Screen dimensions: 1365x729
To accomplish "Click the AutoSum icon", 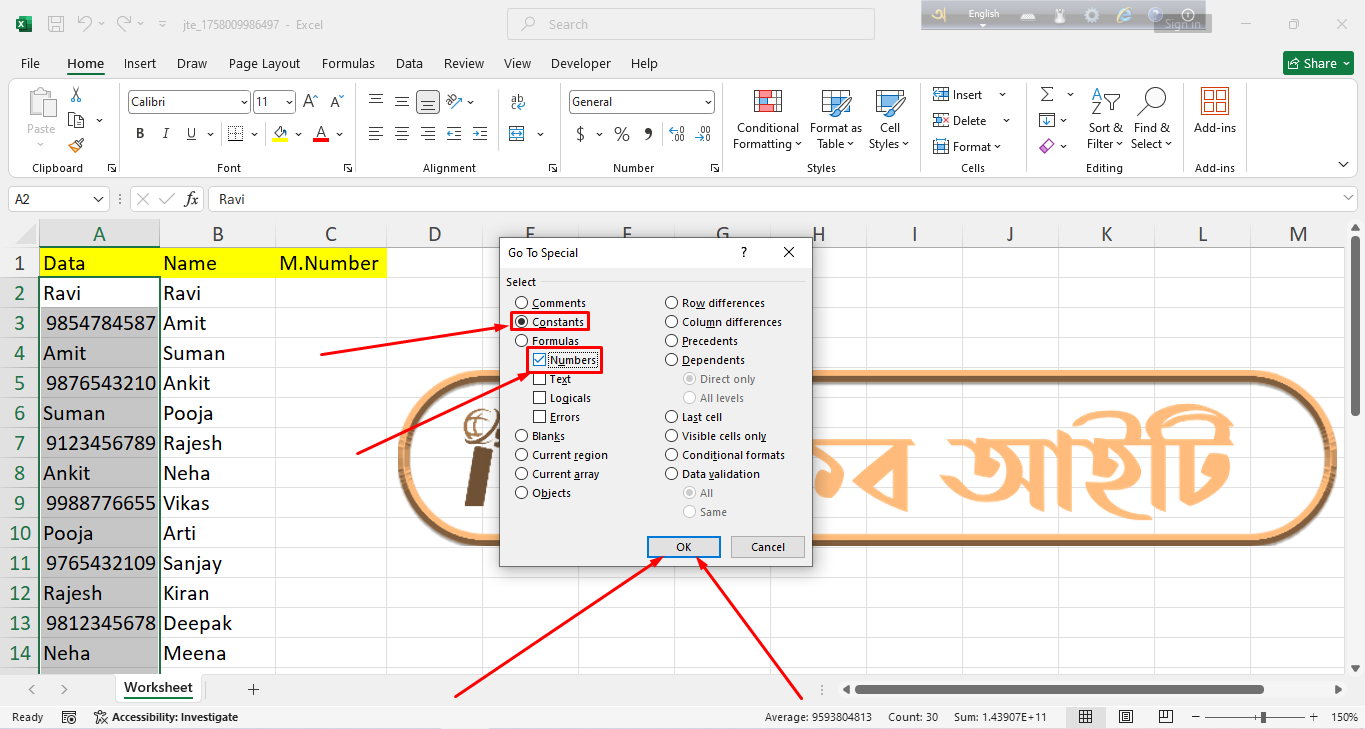I will pyautogui.click(x=1046, y=94).
